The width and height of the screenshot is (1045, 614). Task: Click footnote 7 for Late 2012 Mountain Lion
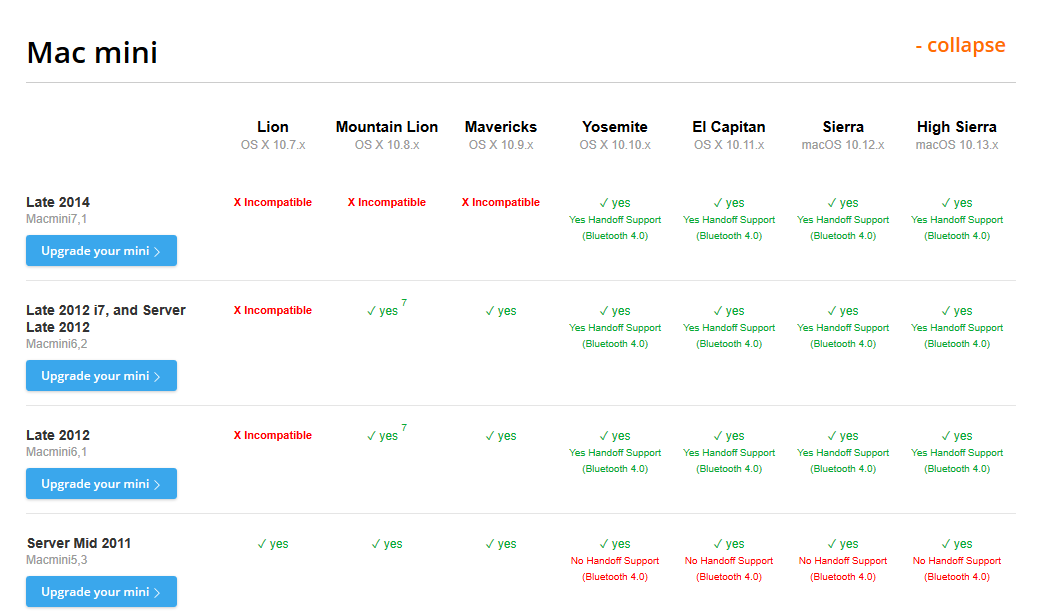tap(404, 428)
